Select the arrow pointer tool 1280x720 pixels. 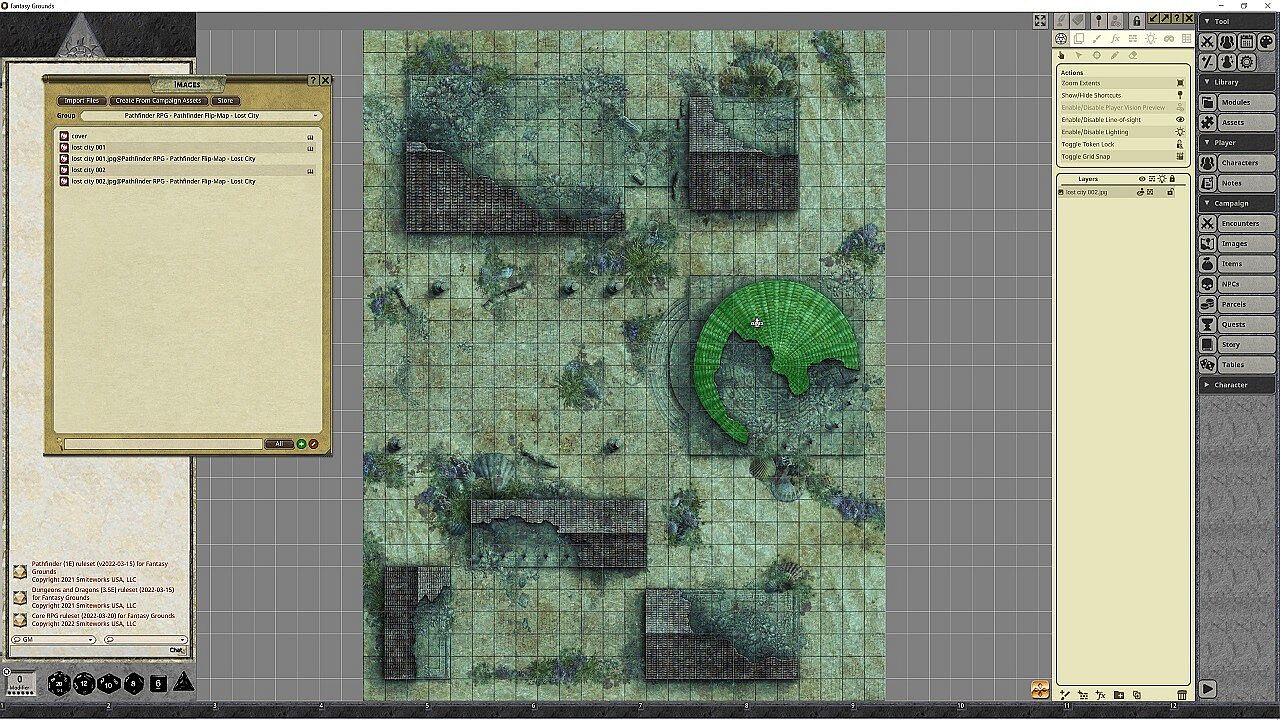coord(1079,56)
